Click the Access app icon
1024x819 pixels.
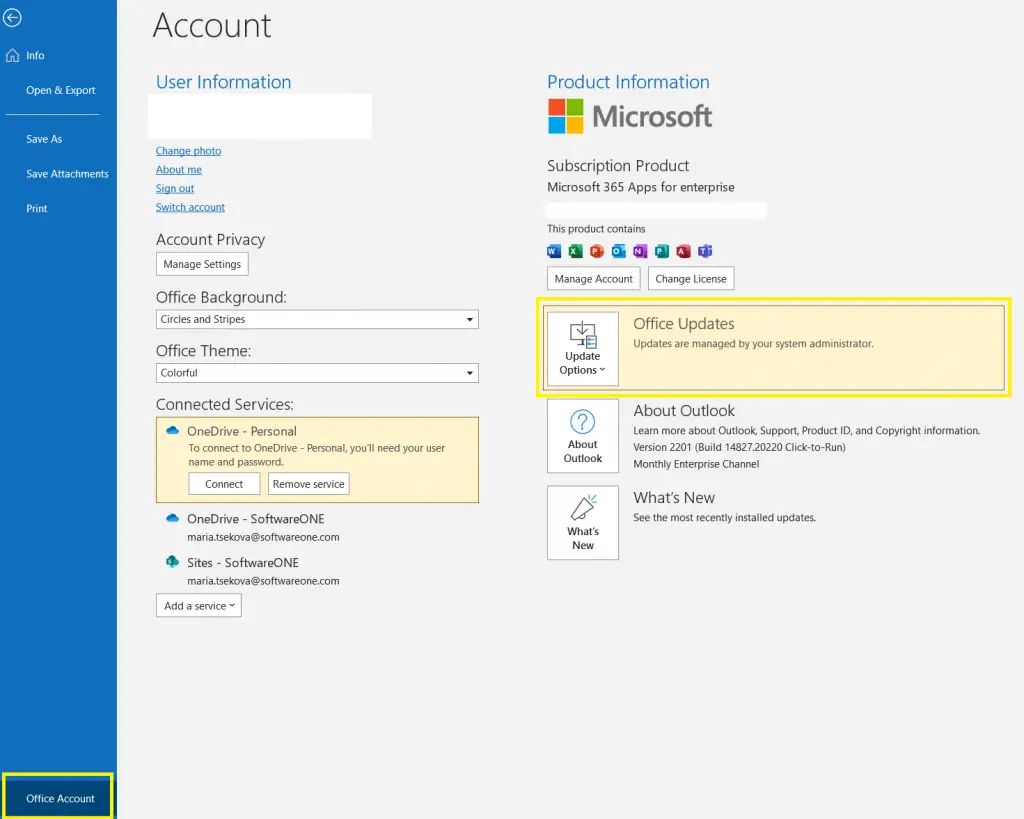(683, 251)
